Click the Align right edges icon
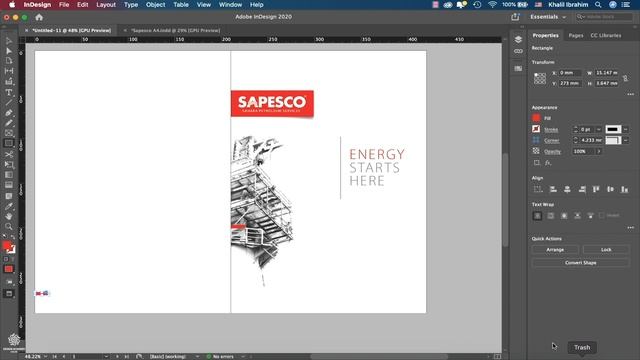 582,189
